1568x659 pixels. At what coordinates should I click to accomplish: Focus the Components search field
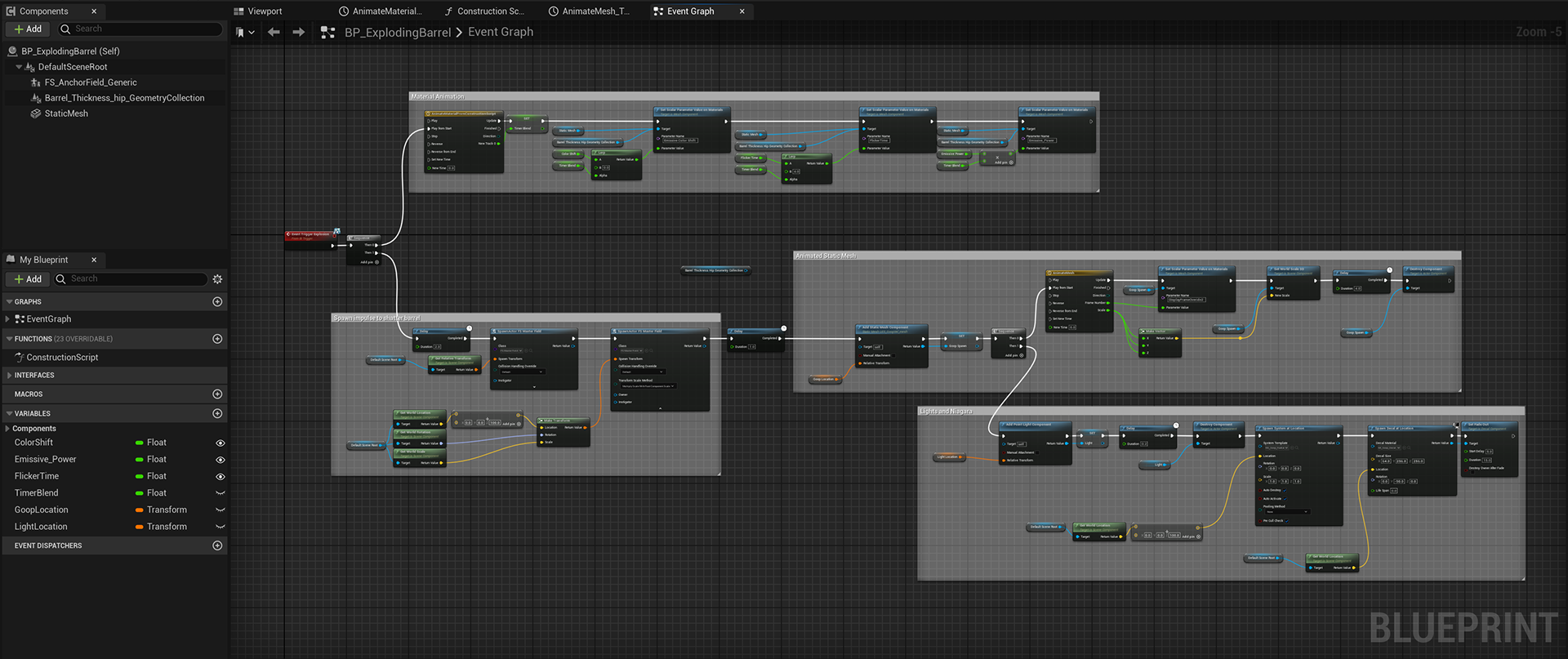[140, 29]
